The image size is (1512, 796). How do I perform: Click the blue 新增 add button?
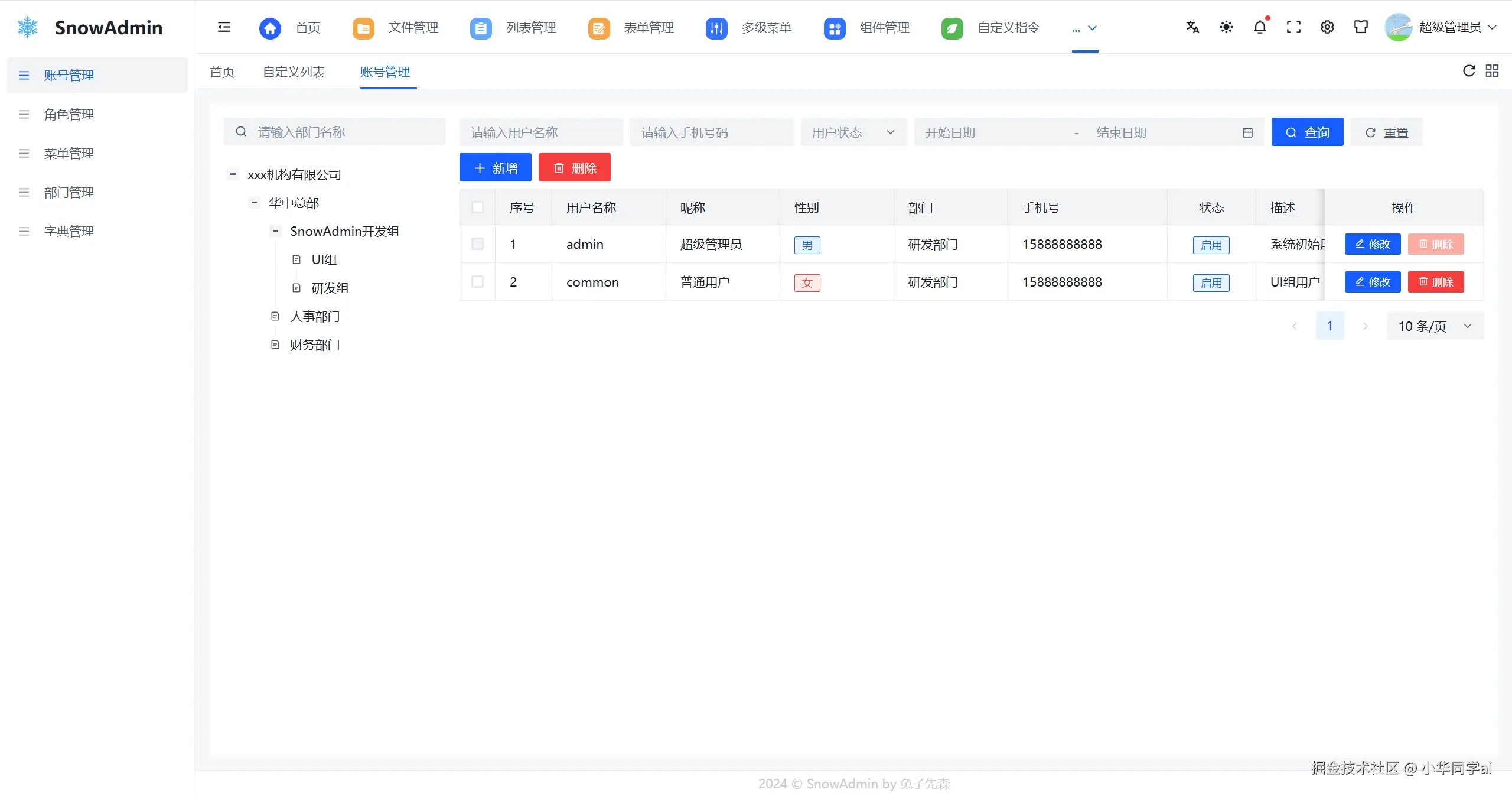495,168
